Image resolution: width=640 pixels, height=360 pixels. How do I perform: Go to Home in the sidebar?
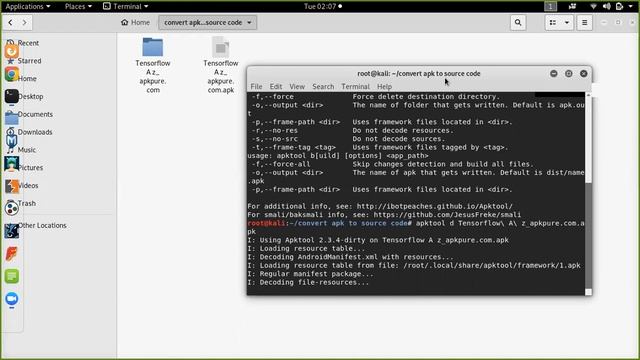tap(27, 78)
